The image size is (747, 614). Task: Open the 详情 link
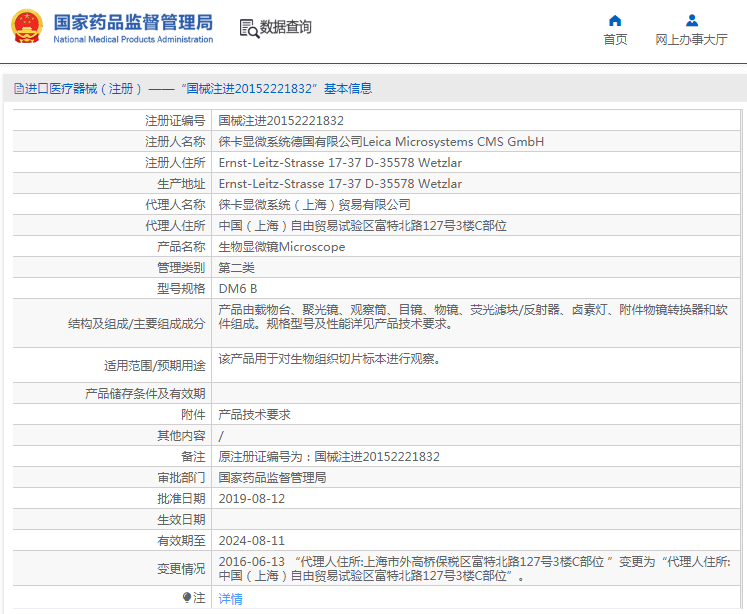click(x=230, y=599)
